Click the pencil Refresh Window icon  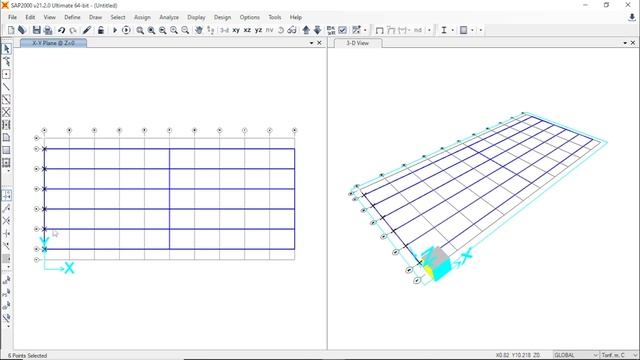point(87,30)
